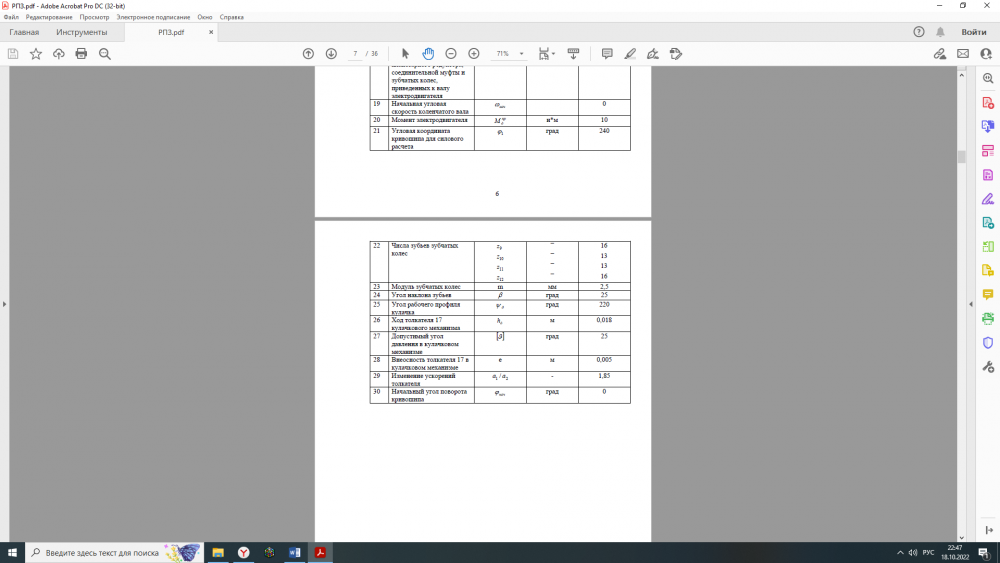This screenshot has width=1000, height=563.
Task: Close the РПЗ.pdf tab
Action: [x=211, y=32]
